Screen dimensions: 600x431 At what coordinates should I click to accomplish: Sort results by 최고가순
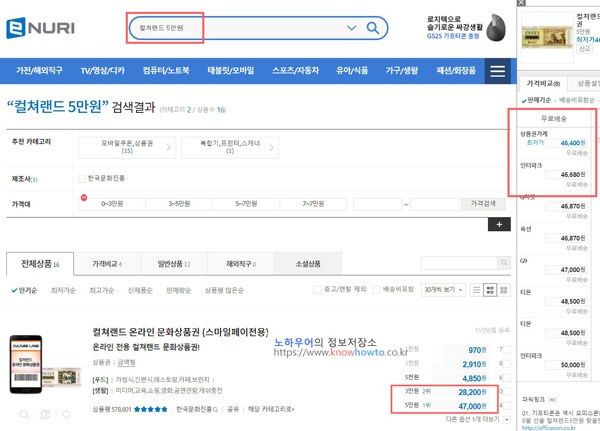[x=102, y=291]
